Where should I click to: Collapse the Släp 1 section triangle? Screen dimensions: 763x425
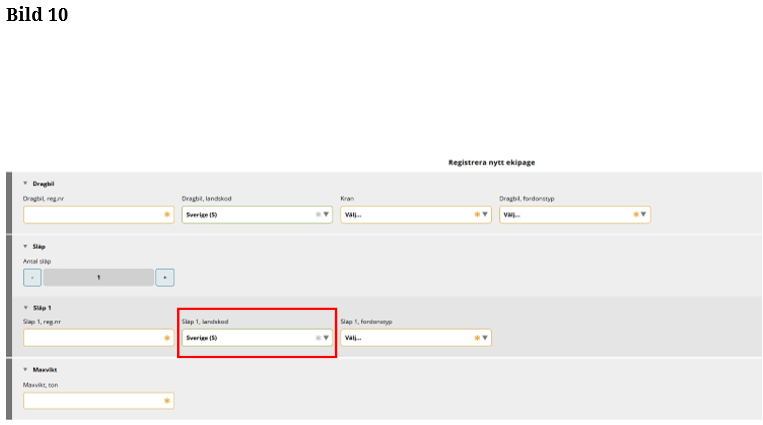pos(25,307)
